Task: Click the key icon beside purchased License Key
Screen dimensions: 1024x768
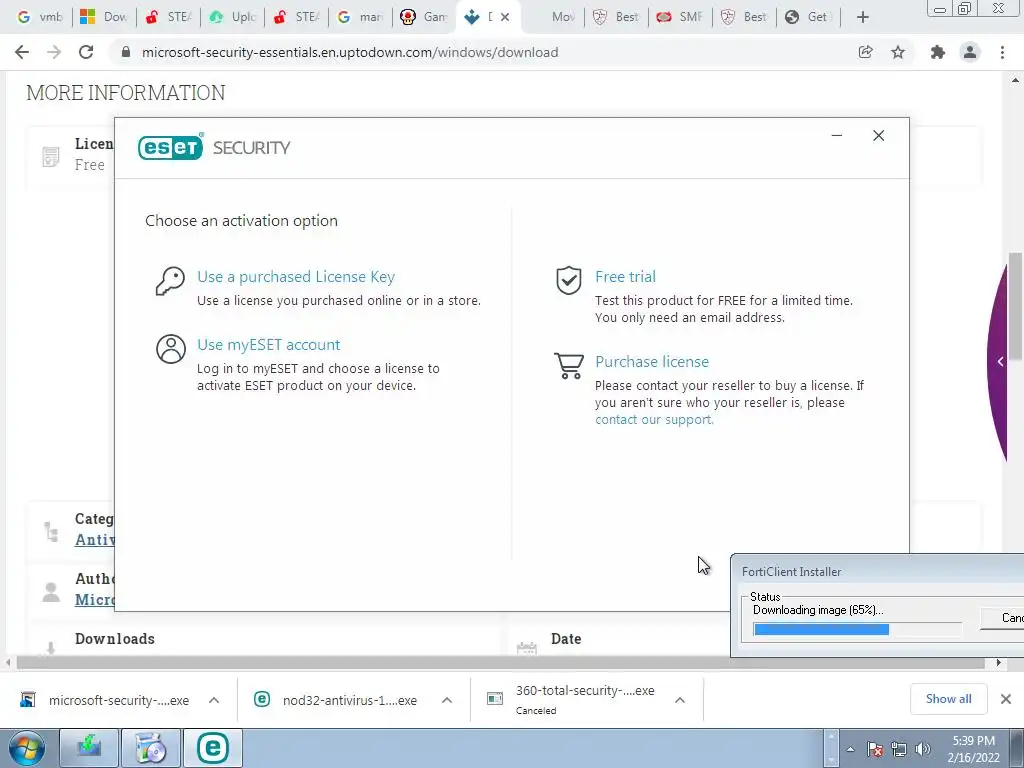Action: tap(170, 281)
